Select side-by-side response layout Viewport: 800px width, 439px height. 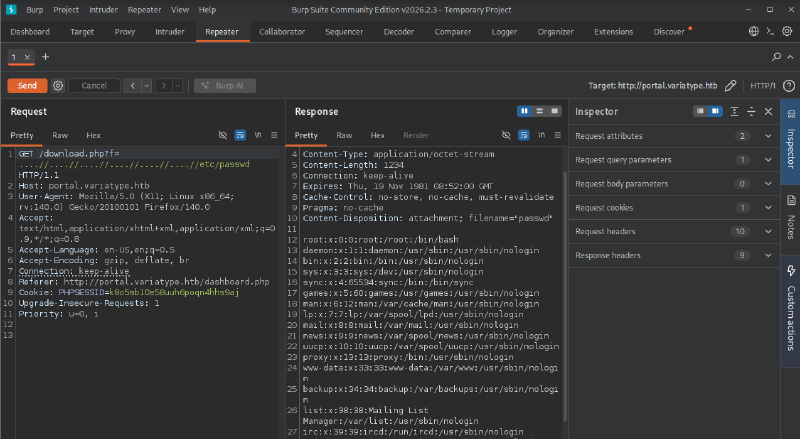[x=524, y=111]
